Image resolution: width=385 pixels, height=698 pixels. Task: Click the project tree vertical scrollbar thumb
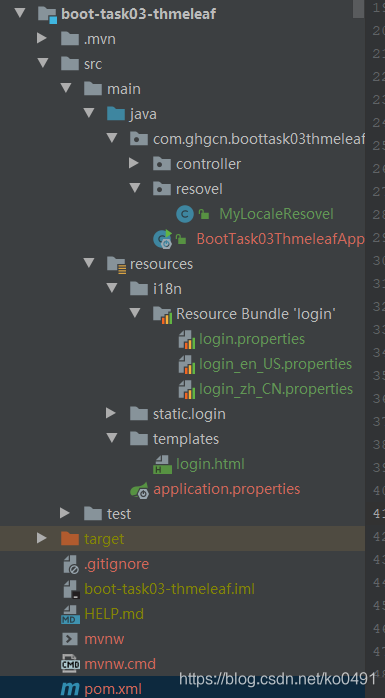[358, 9]
